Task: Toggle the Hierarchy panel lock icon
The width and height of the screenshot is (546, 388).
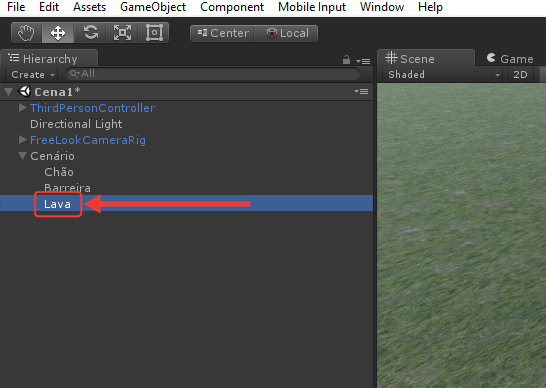Action: (346, 60)
